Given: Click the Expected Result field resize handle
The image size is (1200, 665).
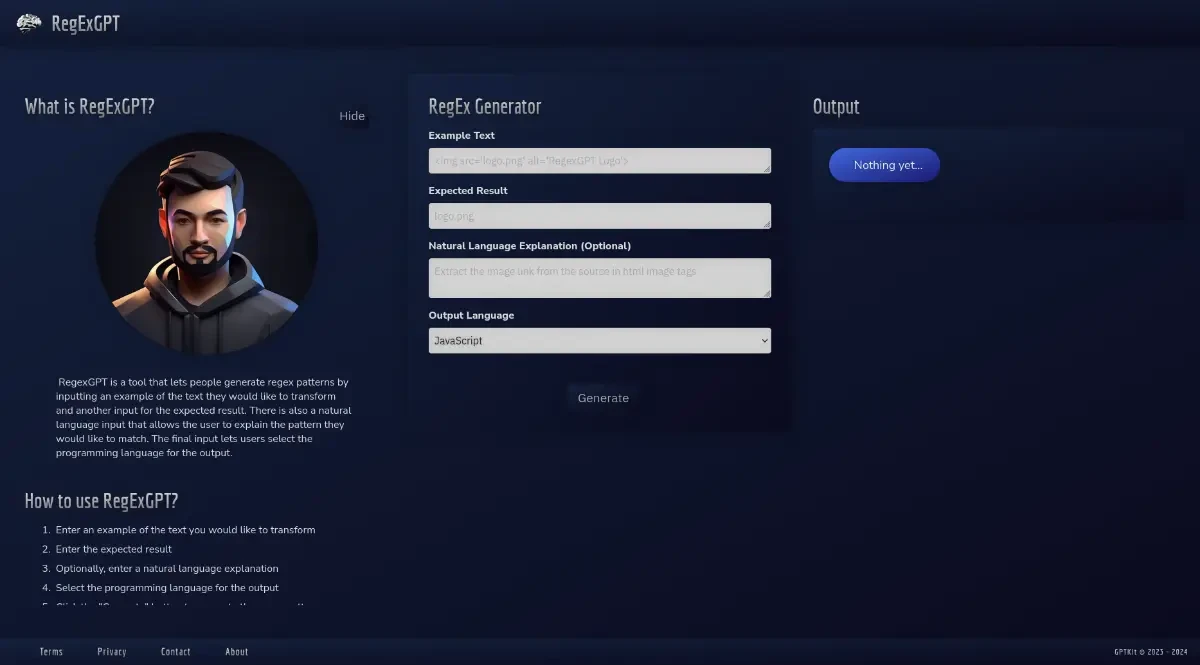Looking at the screenshot, I should click(x=766, y=224).
